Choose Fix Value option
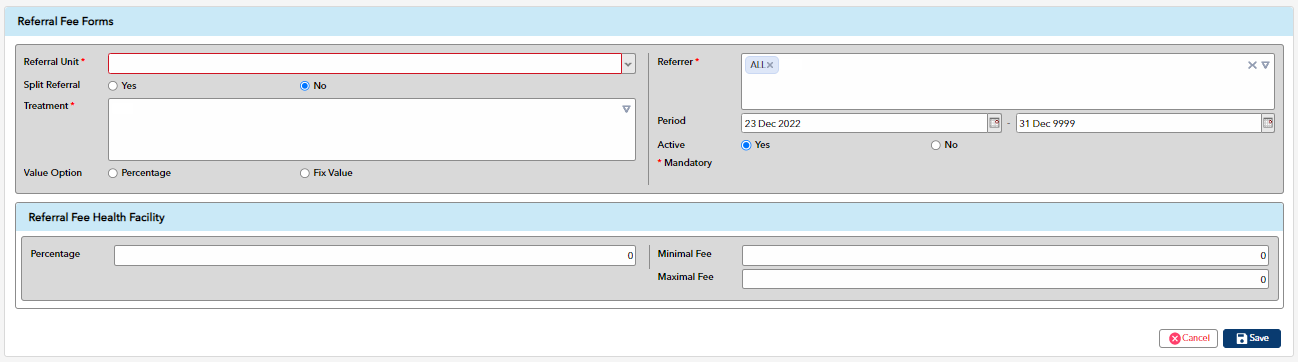Viewport: 1298px width, 362px height. 306,173
